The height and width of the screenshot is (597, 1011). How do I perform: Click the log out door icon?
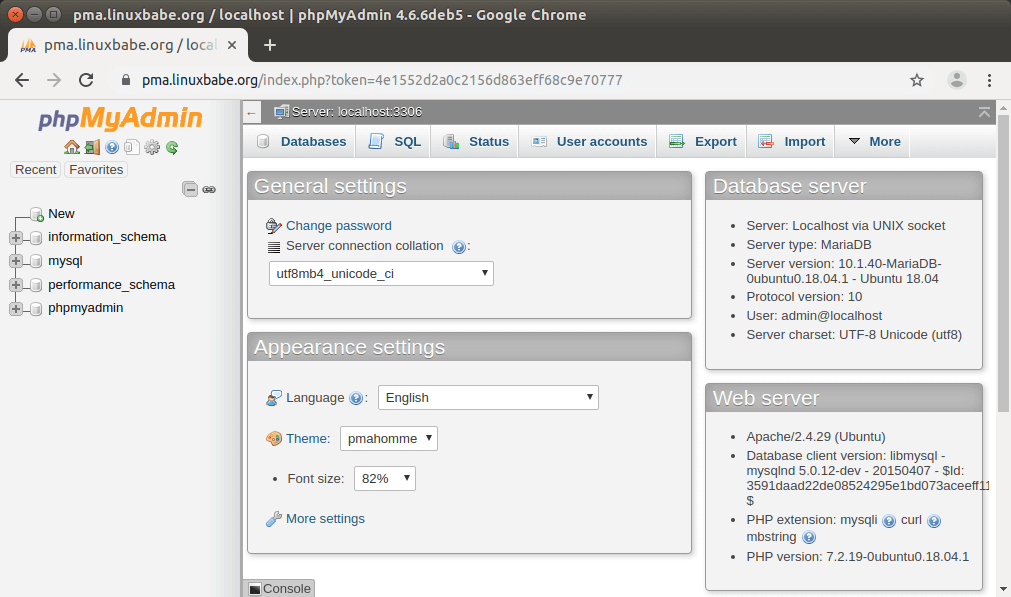92,147
